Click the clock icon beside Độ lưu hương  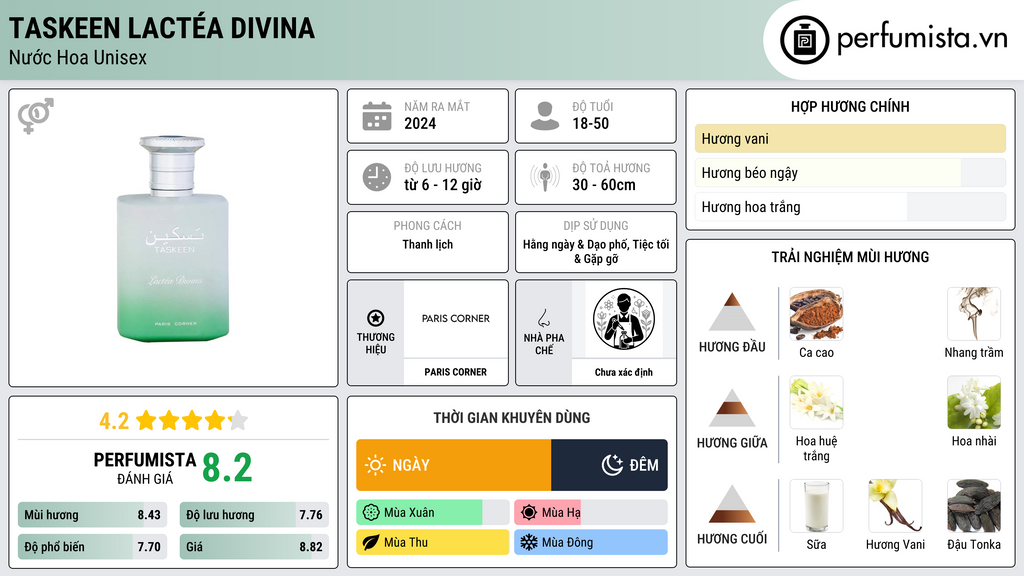coord(377,178)
